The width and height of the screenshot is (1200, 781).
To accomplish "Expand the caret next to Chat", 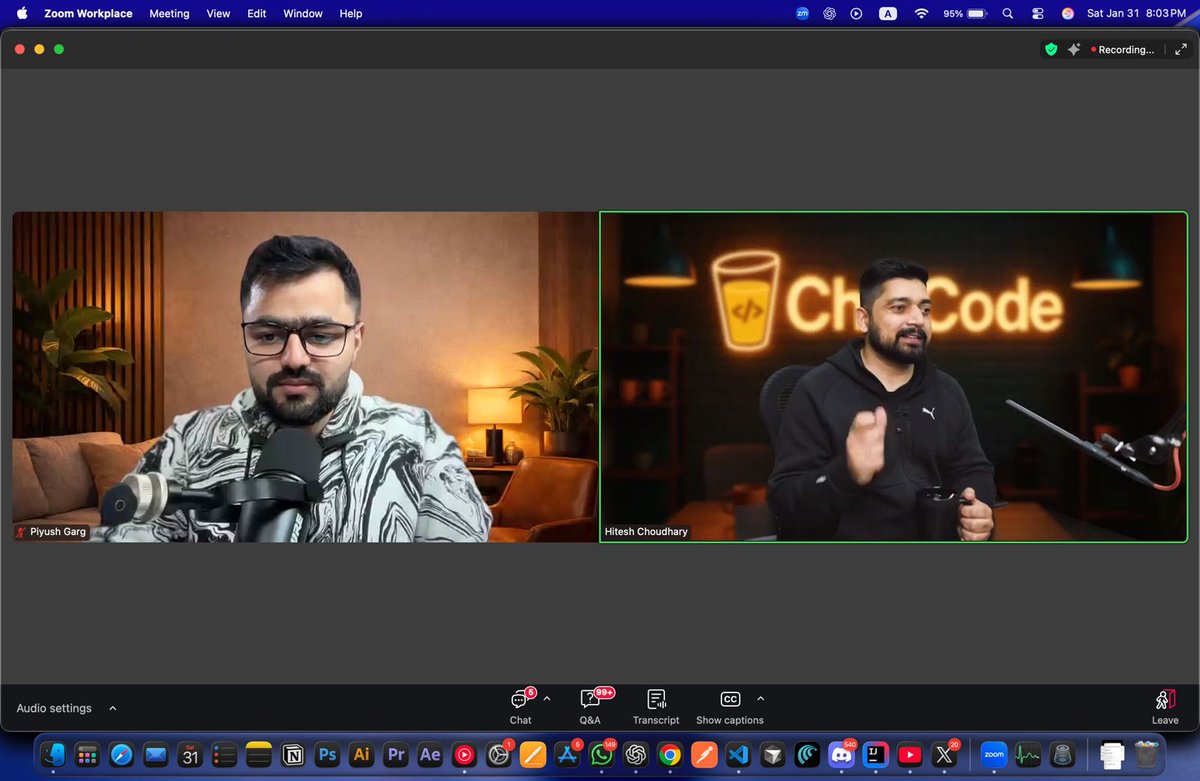I will [x=547, y=699].
